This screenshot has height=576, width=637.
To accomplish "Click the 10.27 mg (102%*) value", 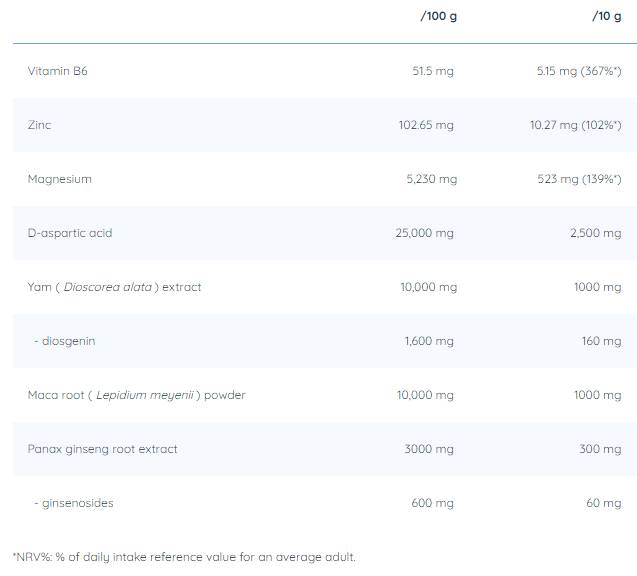I will pyautogui.click(x=576, y=125).
